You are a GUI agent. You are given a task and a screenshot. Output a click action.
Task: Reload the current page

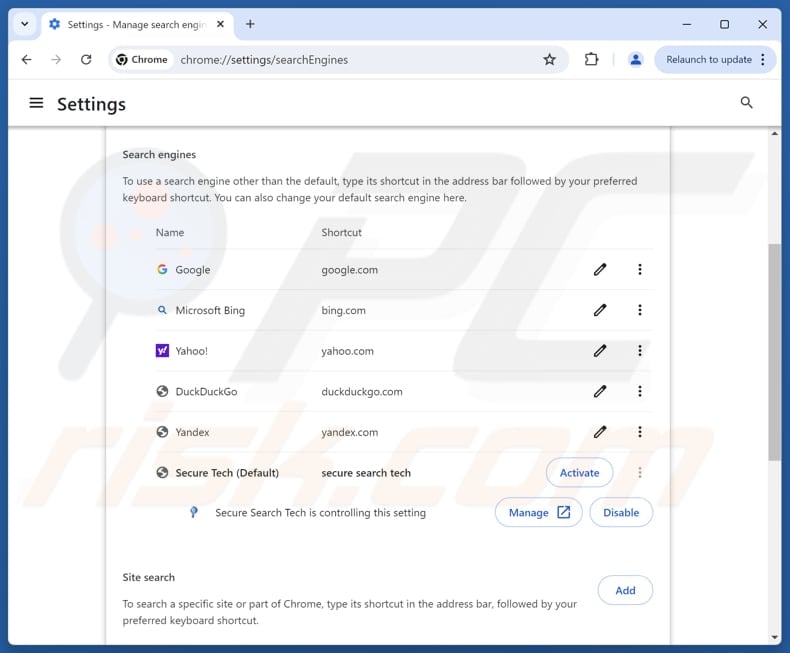(x=86, y=59)
